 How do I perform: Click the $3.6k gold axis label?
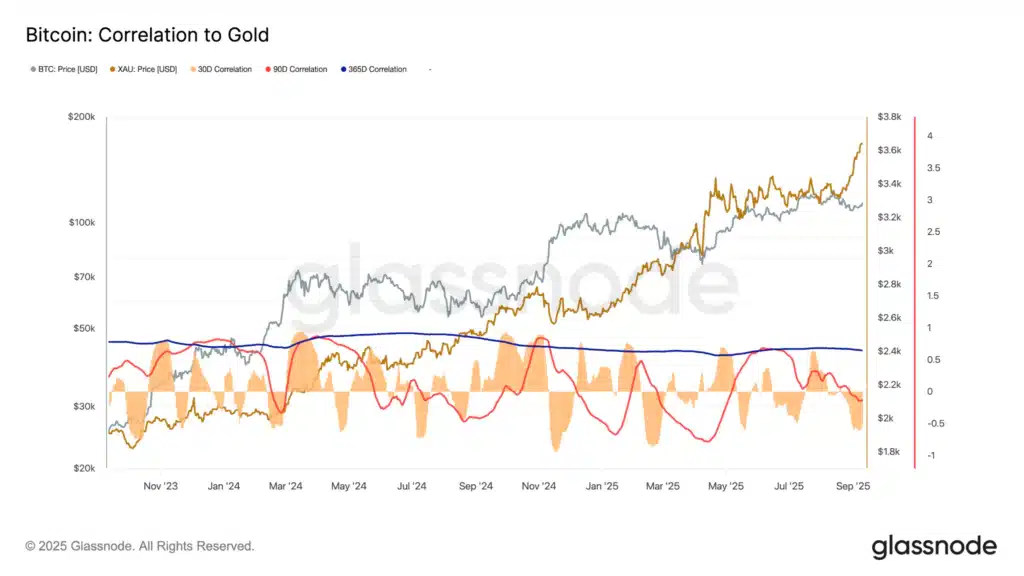(x=889, y=150)
